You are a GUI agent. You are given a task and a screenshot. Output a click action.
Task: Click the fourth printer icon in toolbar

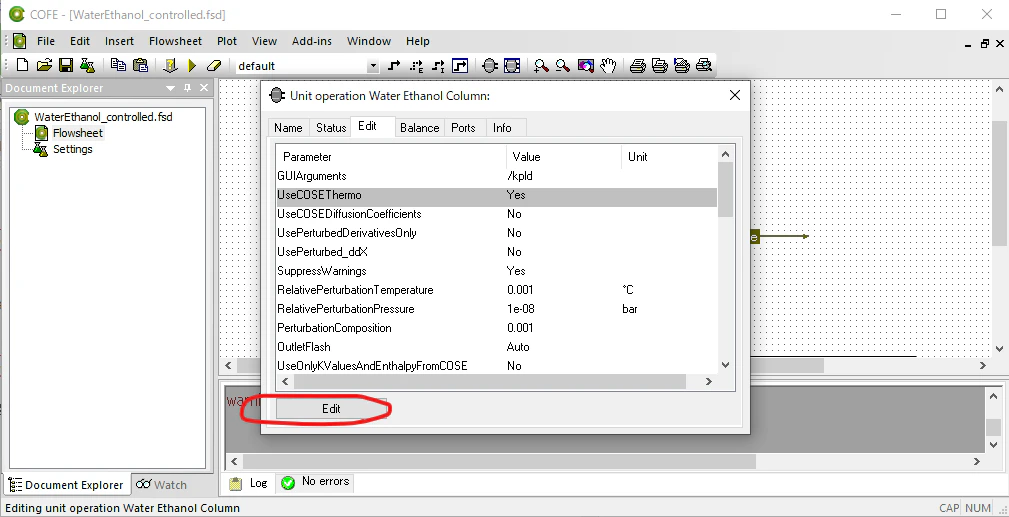click(x=703, y=66)
